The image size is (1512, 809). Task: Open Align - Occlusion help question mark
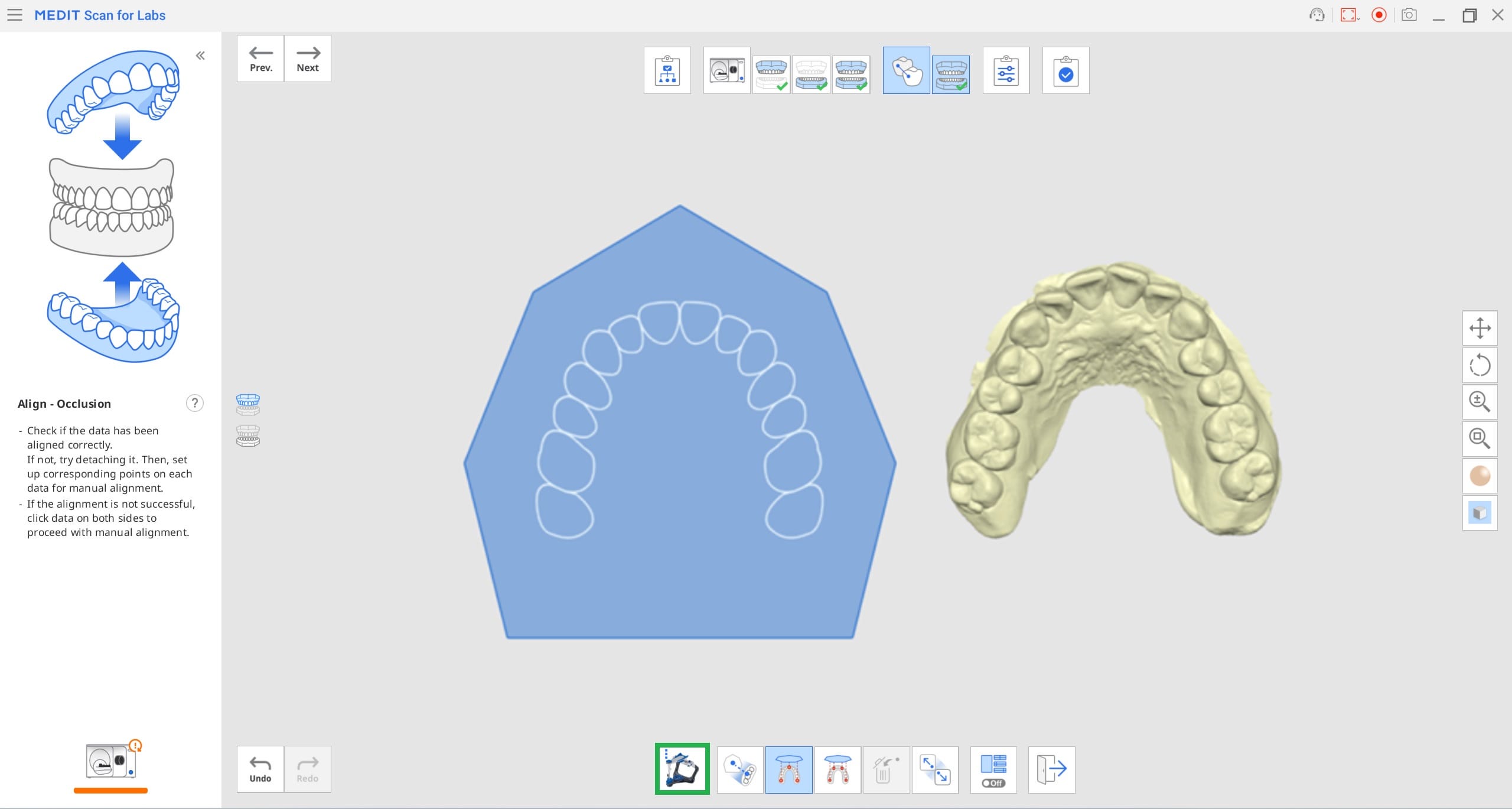click(194, 403)
